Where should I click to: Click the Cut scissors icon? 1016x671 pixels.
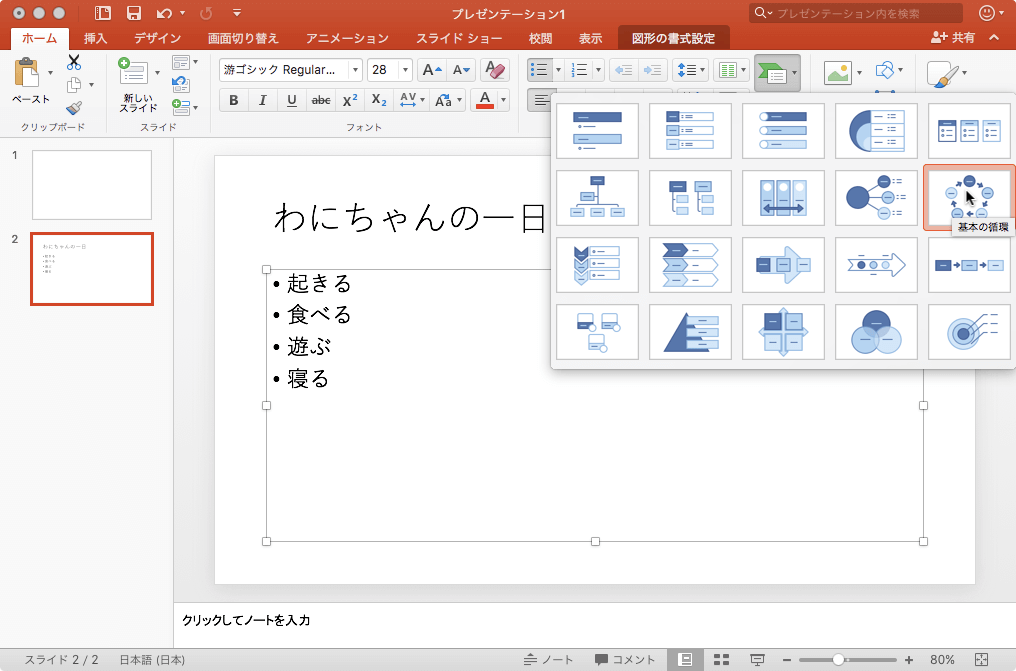tap(74, 62)
